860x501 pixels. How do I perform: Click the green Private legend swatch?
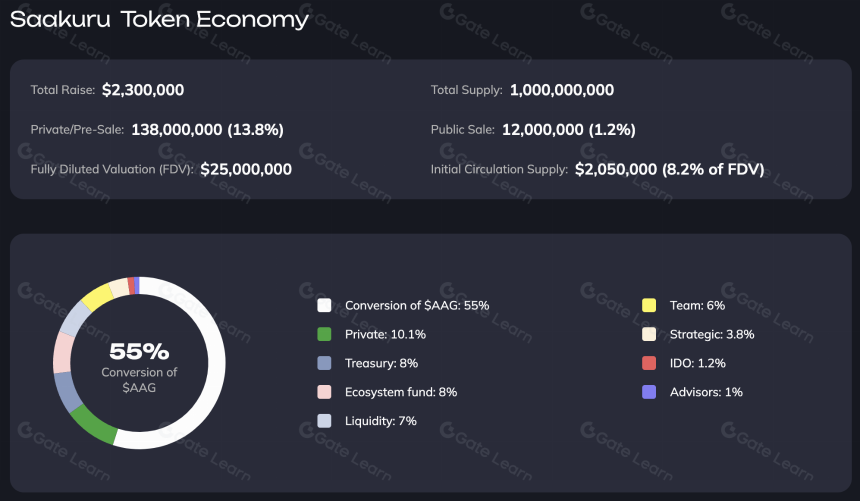(x=324, y=334)
